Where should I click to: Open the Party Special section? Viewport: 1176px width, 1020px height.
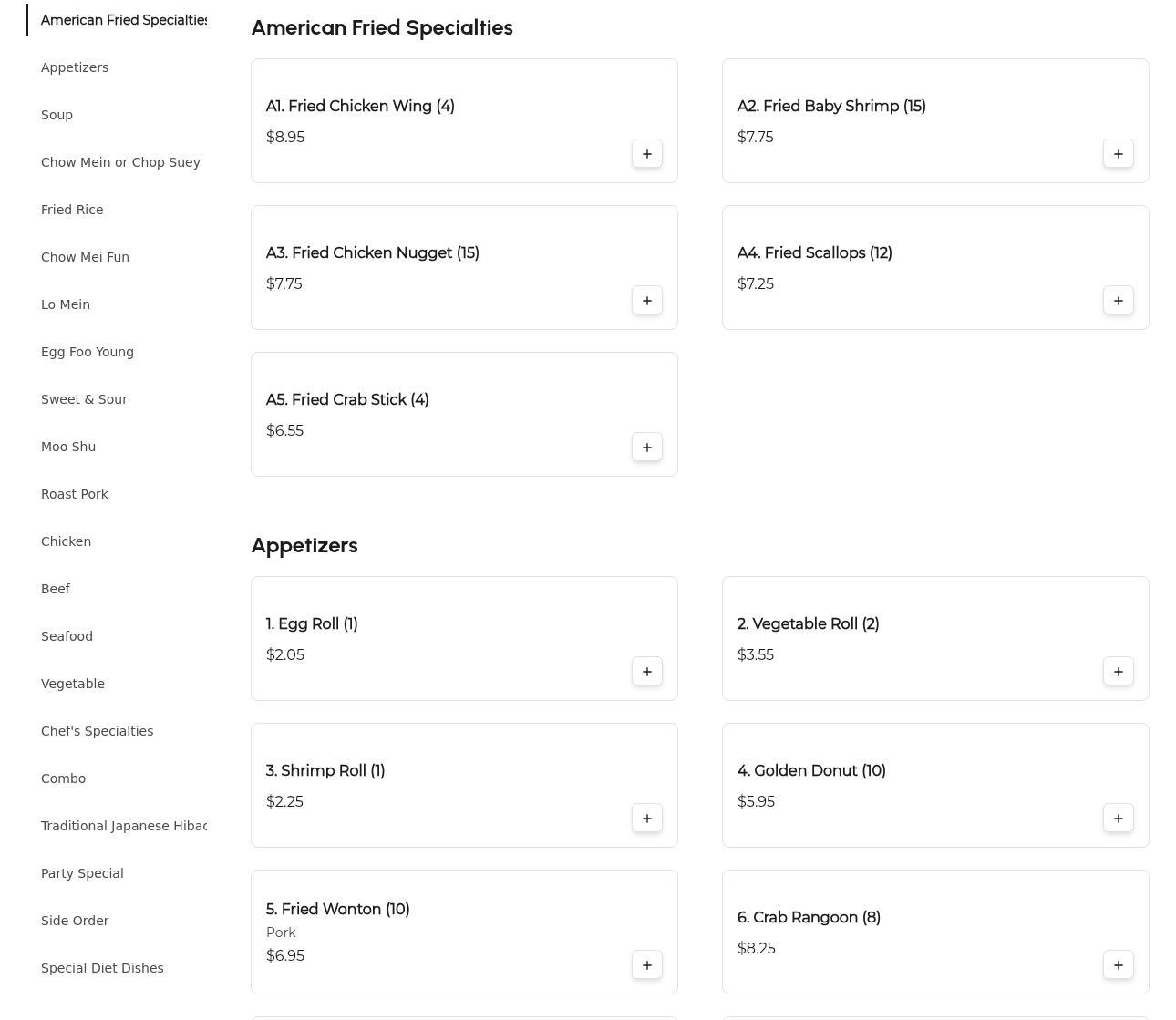pyautogui.click(x=82, y=873)
